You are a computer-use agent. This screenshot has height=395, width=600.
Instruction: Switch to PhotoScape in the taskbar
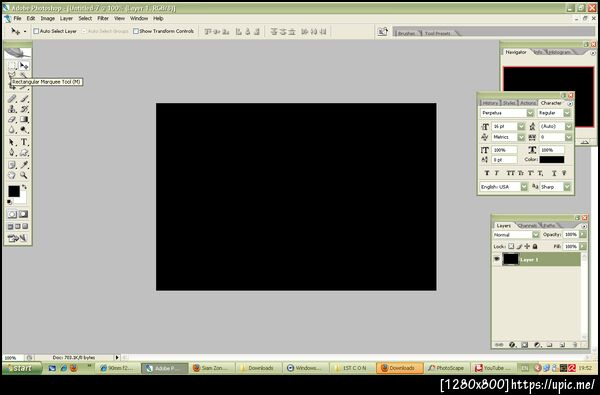446,368
